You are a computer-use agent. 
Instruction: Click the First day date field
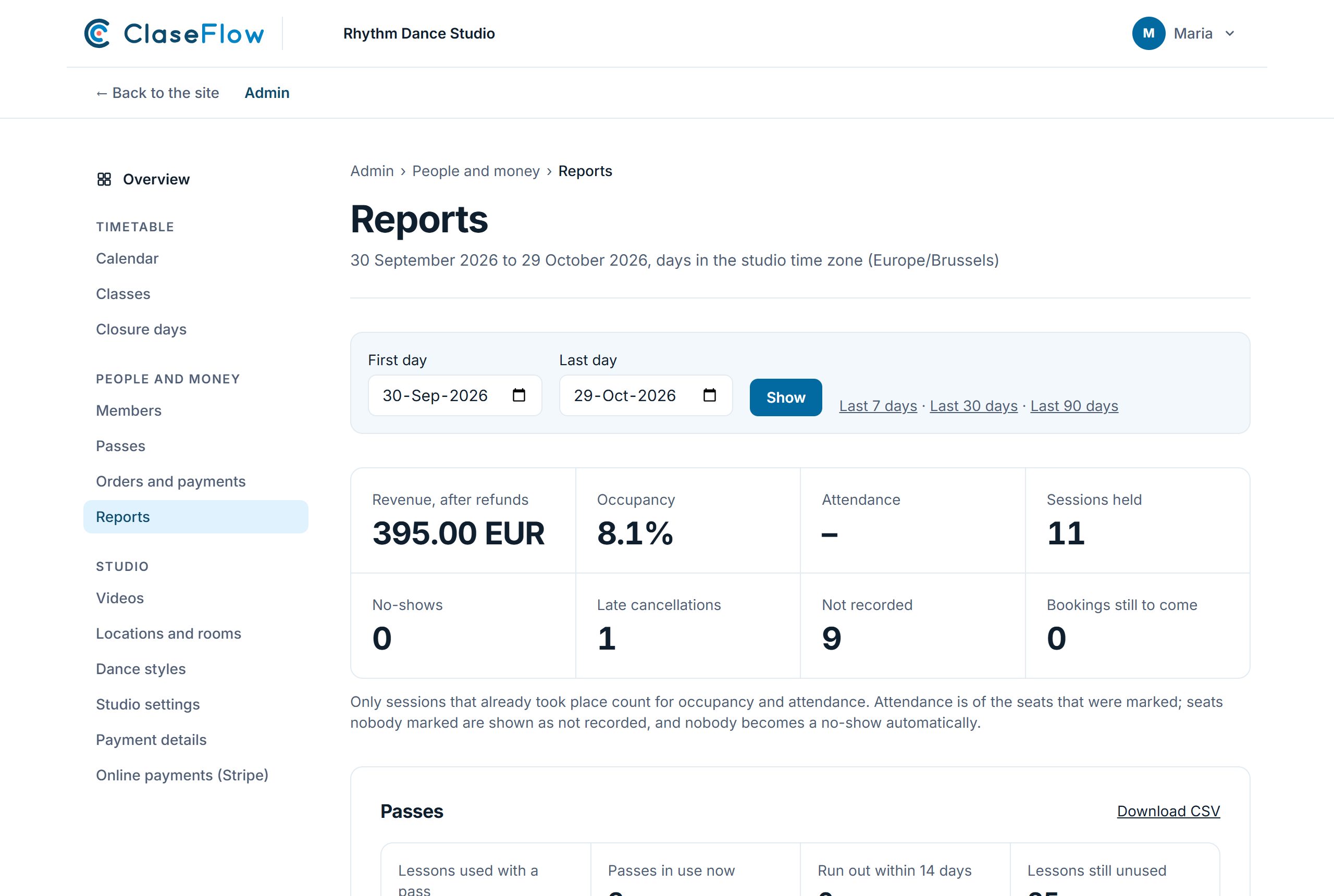coord(455,395)
